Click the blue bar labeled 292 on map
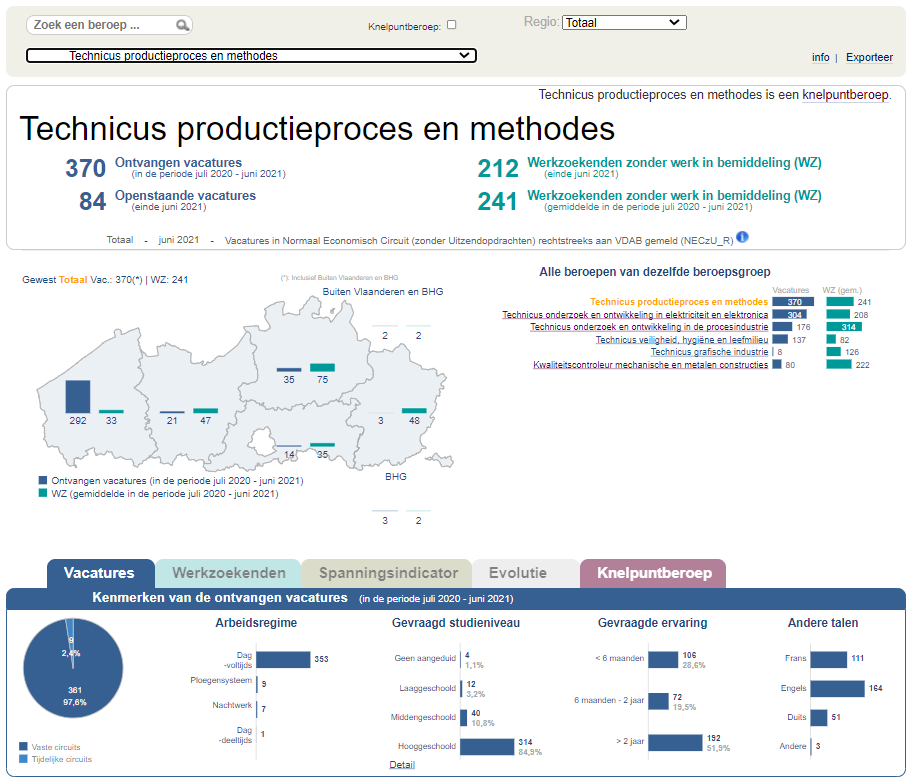 coord(78,396)
